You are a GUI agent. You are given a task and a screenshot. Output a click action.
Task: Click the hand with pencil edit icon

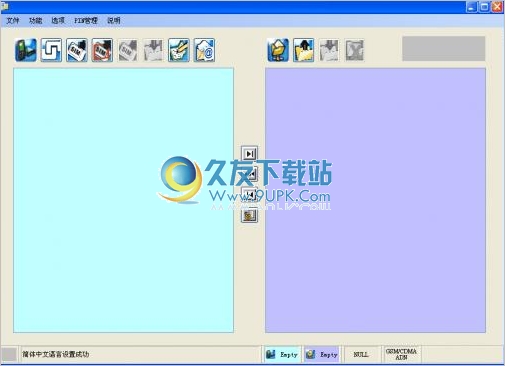coord(179,50)
